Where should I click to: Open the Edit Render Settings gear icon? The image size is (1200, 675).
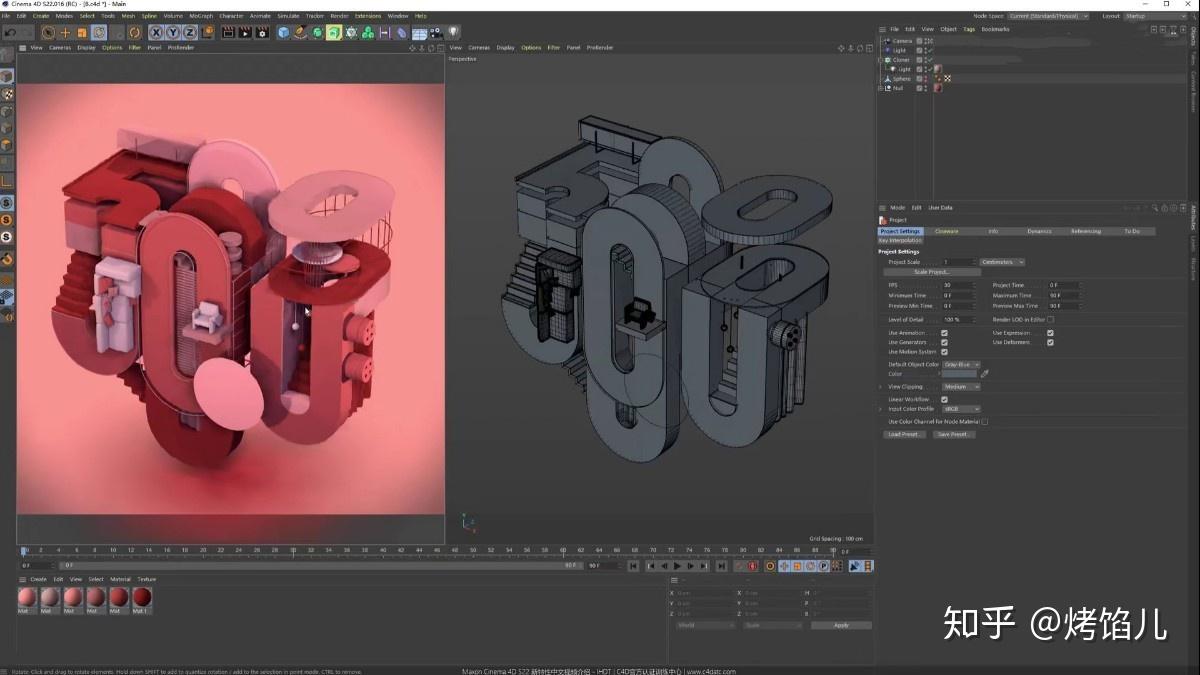click(262, 33)
